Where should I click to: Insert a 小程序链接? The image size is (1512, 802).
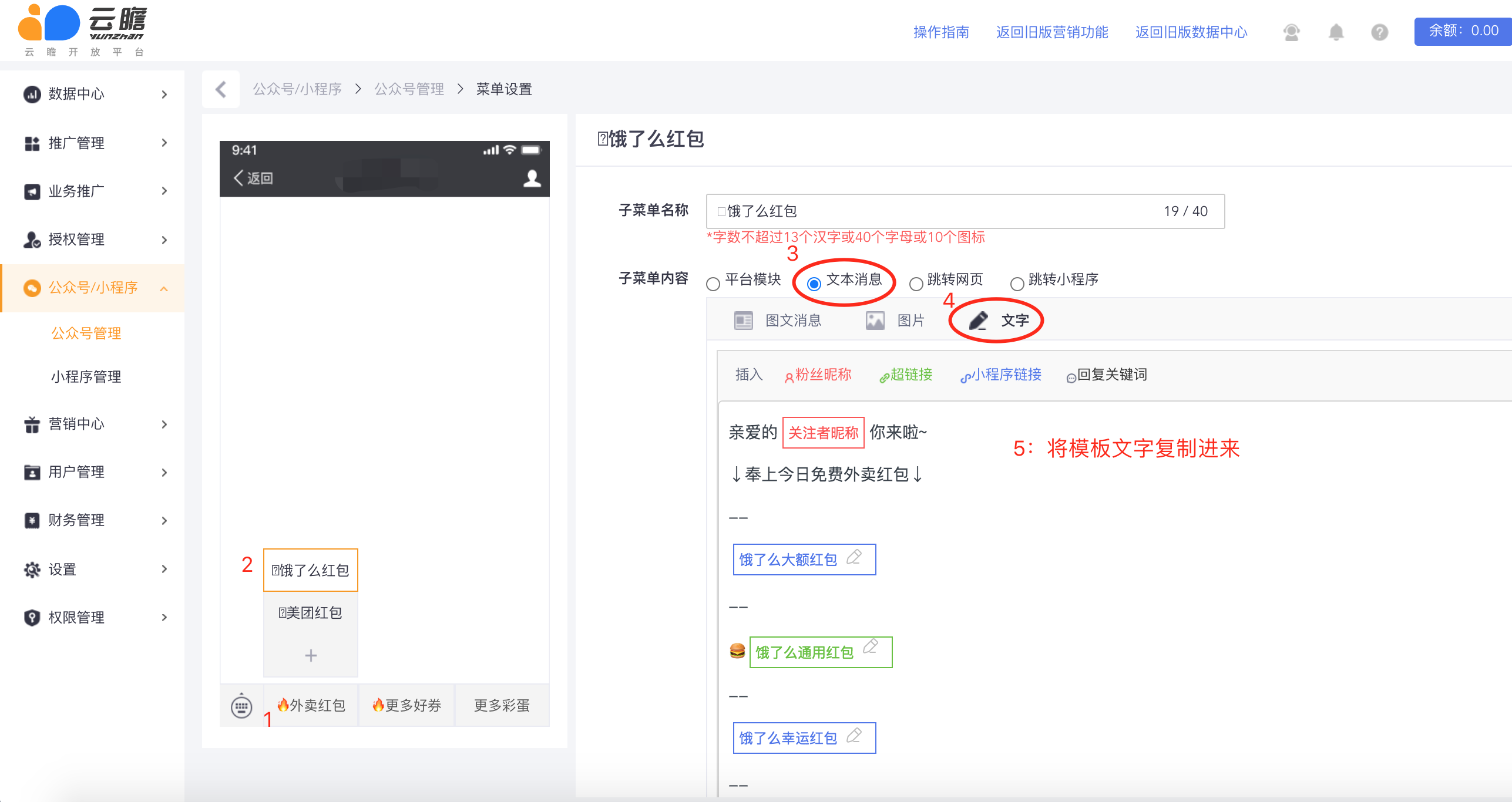pyautogui.click(x=1001, y=375)
